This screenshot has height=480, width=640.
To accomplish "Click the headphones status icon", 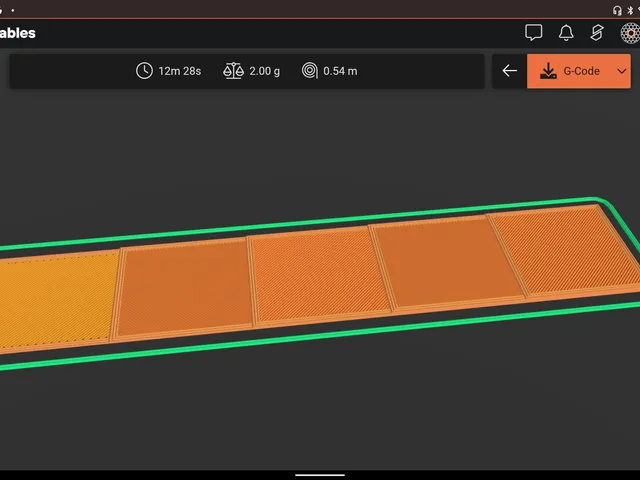I will [617, 11].
